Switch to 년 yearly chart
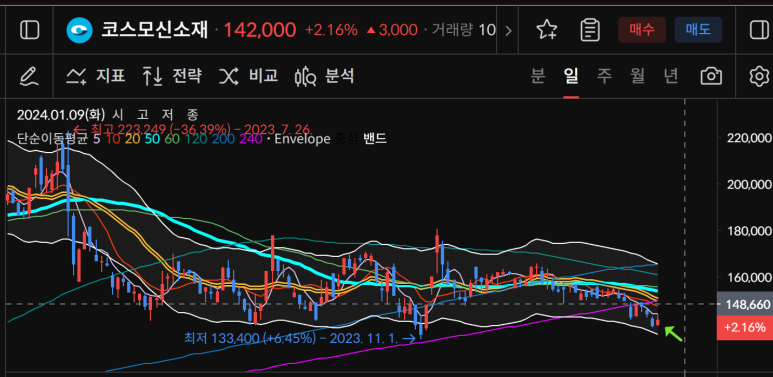Screen dimensions: 773x377 tap(671, 76)
